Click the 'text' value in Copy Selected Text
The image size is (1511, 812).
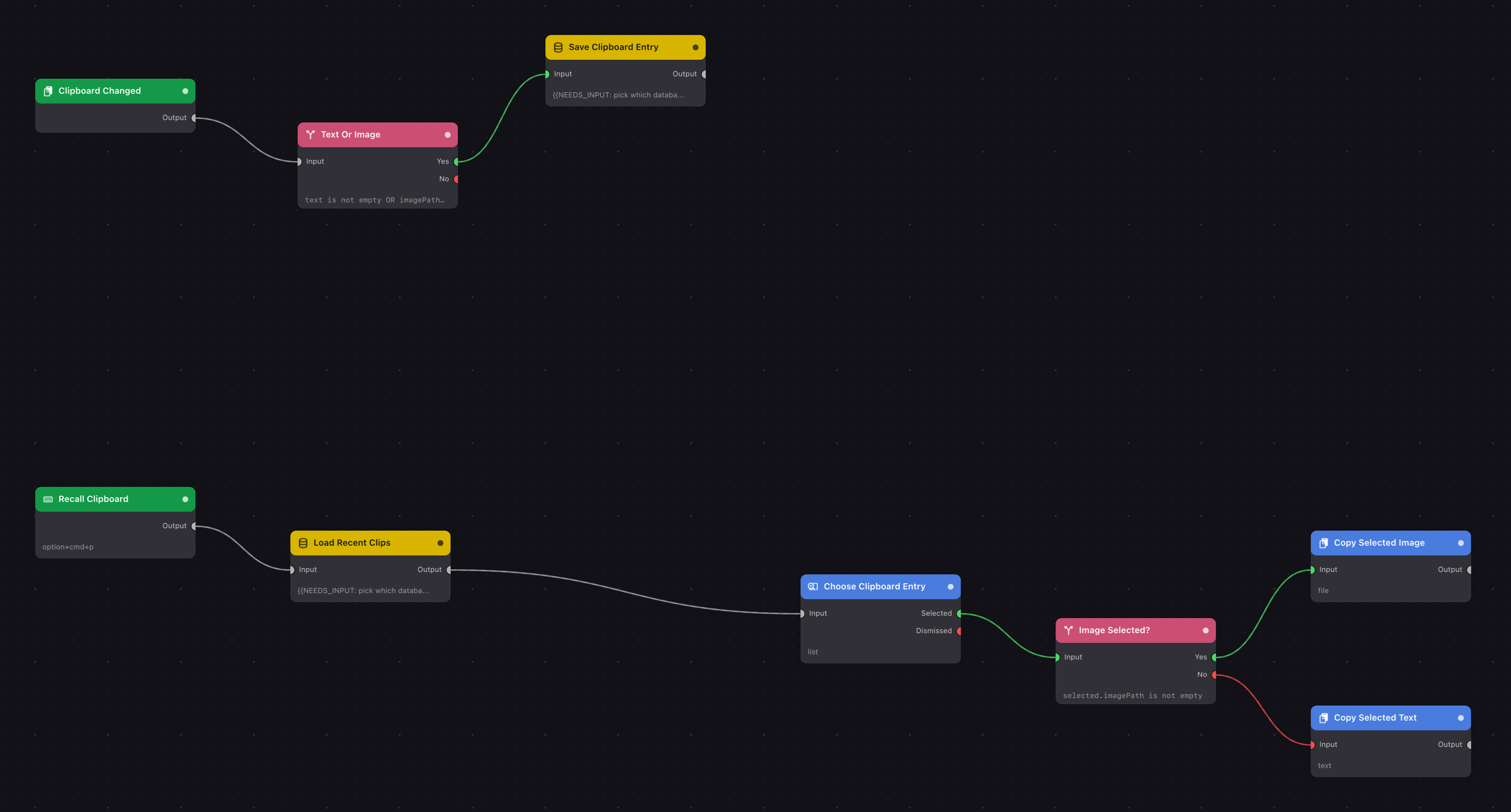(x=1324, y=766)
